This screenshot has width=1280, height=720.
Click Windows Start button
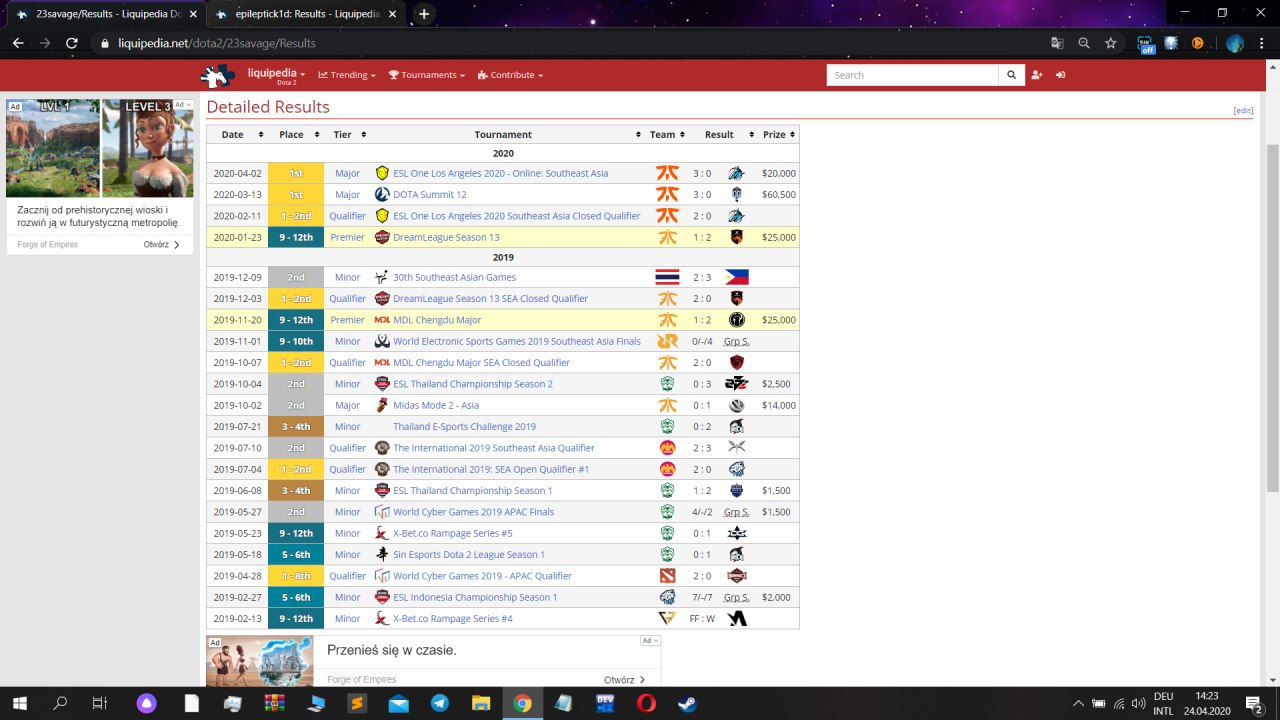click(x=19, y=703)
